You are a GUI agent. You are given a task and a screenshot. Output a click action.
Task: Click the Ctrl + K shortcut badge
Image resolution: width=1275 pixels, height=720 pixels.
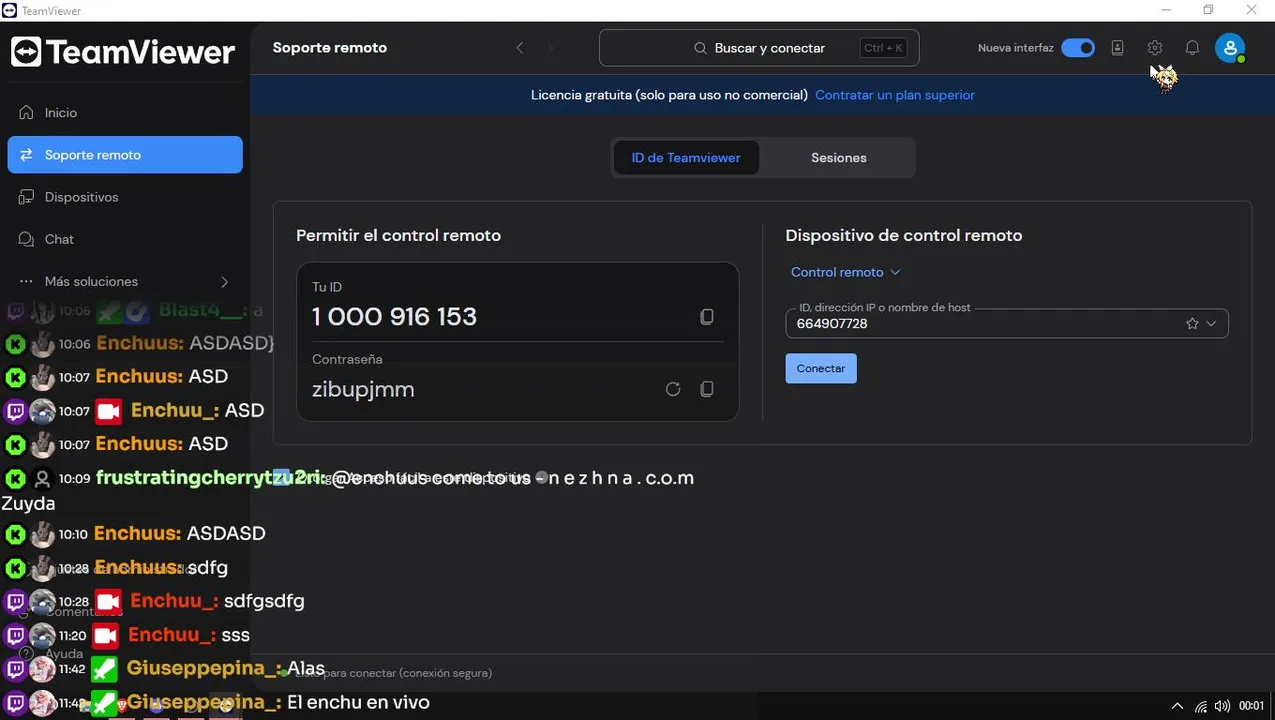883,48
